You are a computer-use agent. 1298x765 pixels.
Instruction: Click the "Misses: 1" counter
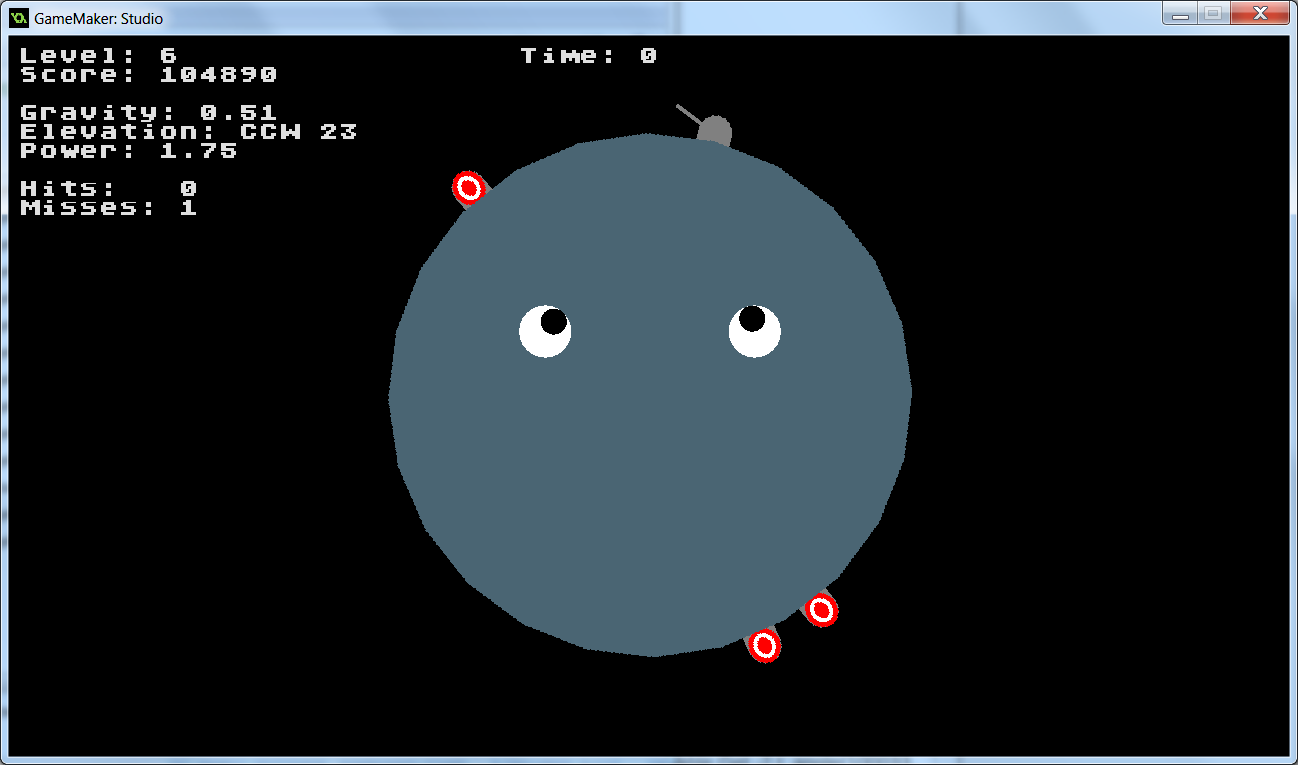coord(108,208)
